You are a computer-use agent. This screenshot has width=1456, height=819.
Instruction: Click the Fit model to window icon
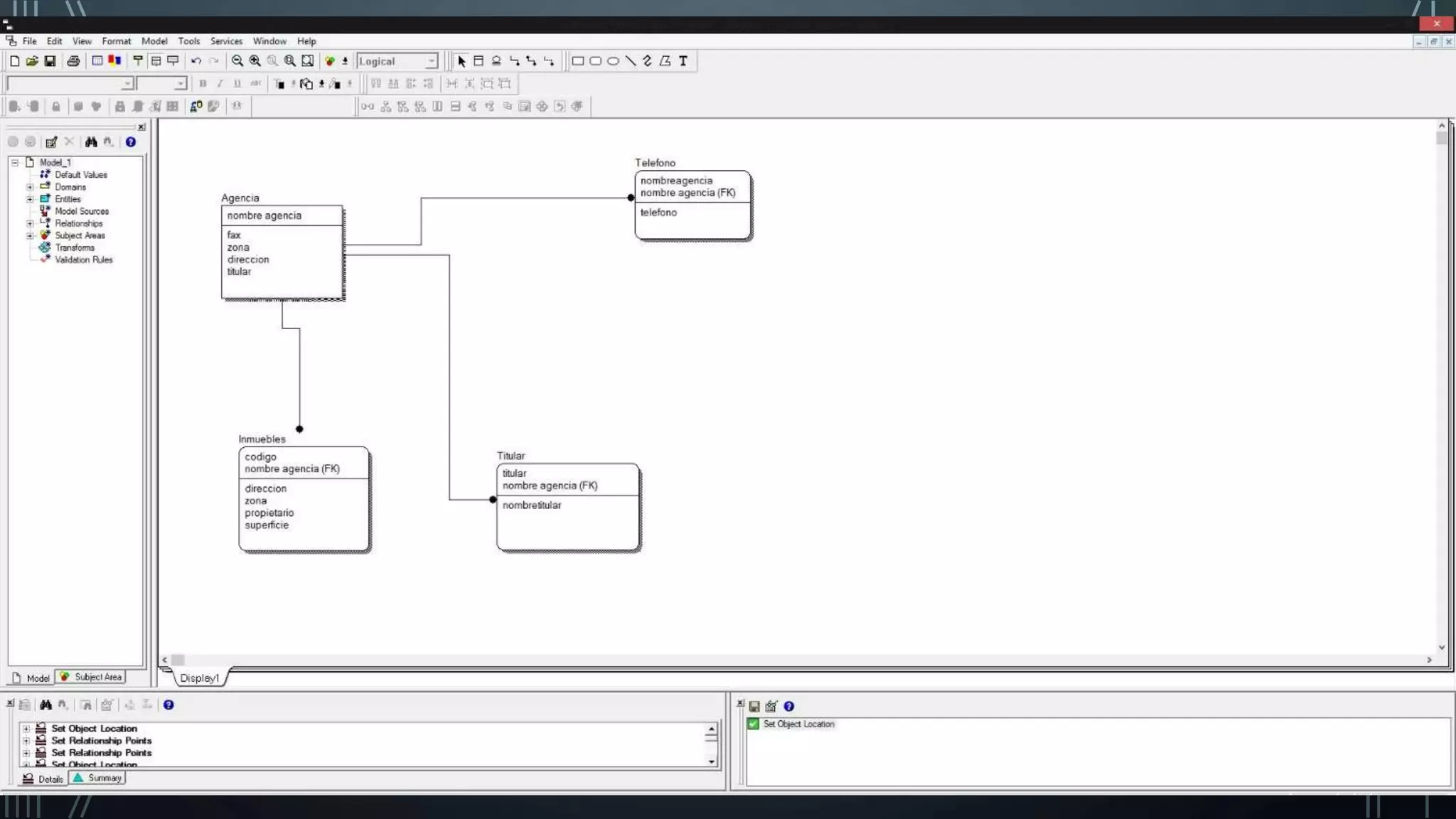[x=307, y=61]
